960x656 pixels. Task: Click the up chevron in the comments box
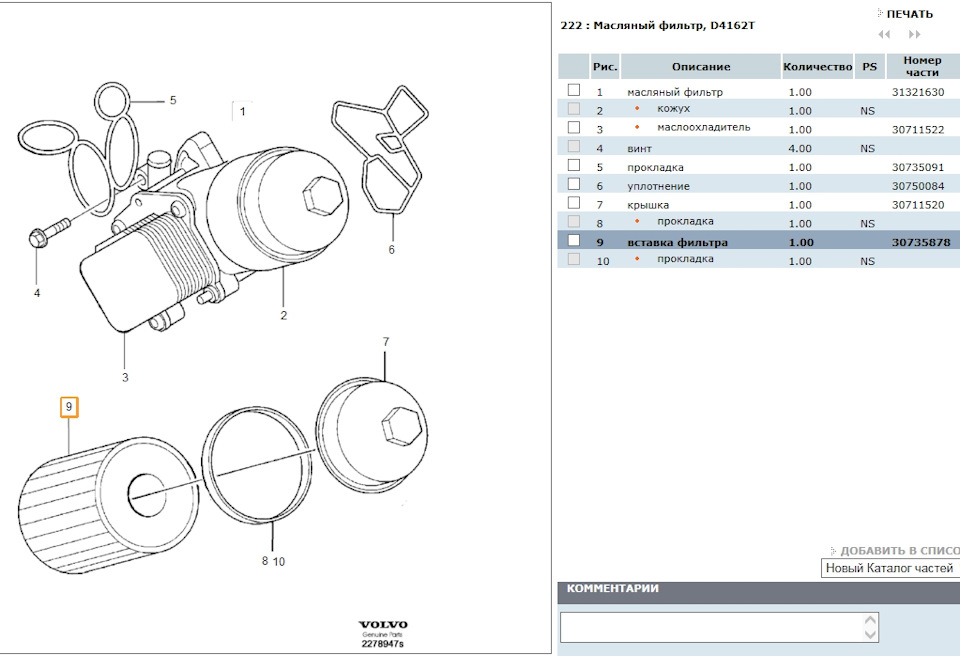pos(869,620)
